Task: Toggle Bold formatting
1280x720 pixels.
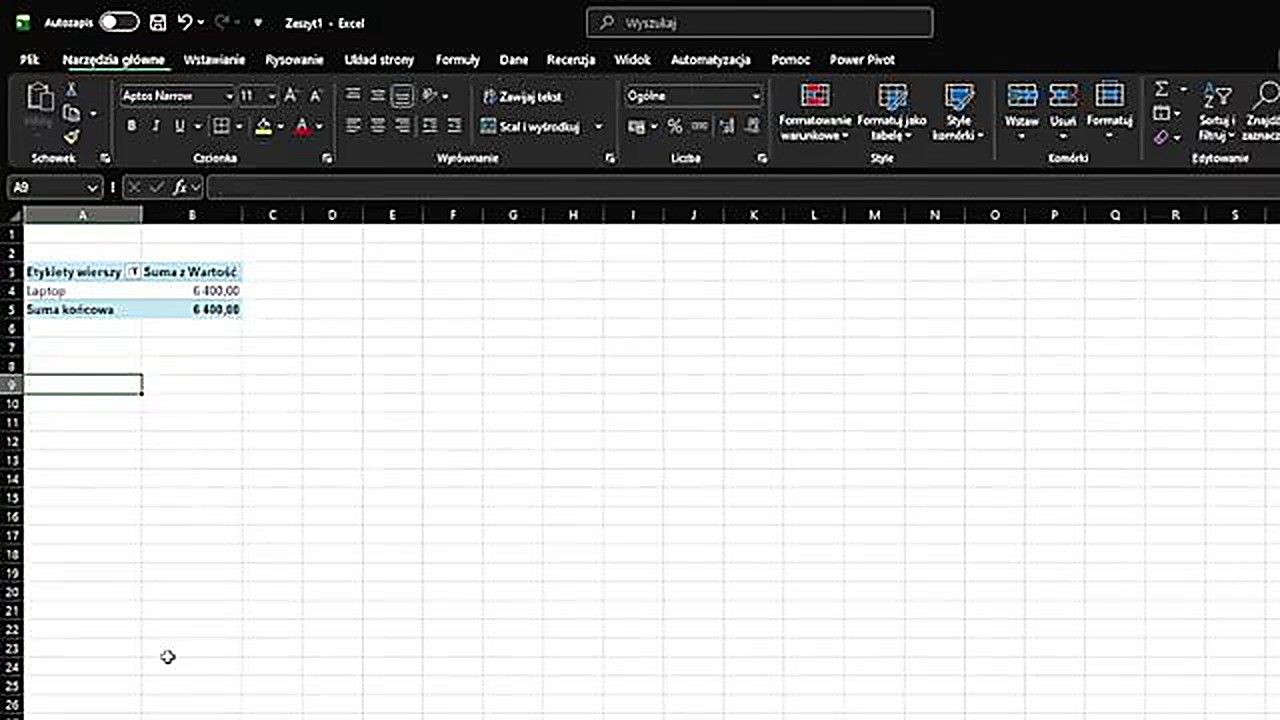Action: tap(131, 126)
